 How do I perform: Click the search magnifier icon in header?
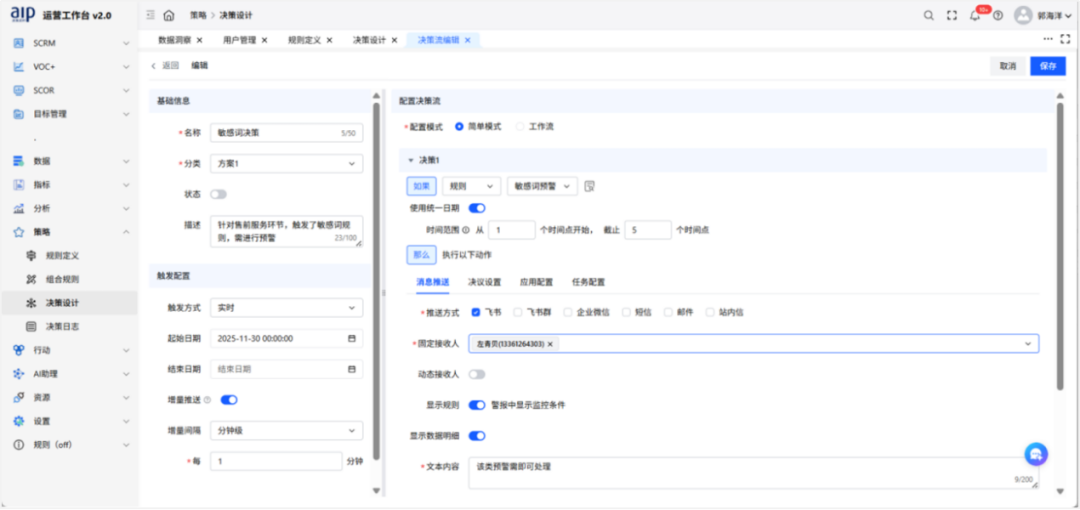[x=929, y=15]
